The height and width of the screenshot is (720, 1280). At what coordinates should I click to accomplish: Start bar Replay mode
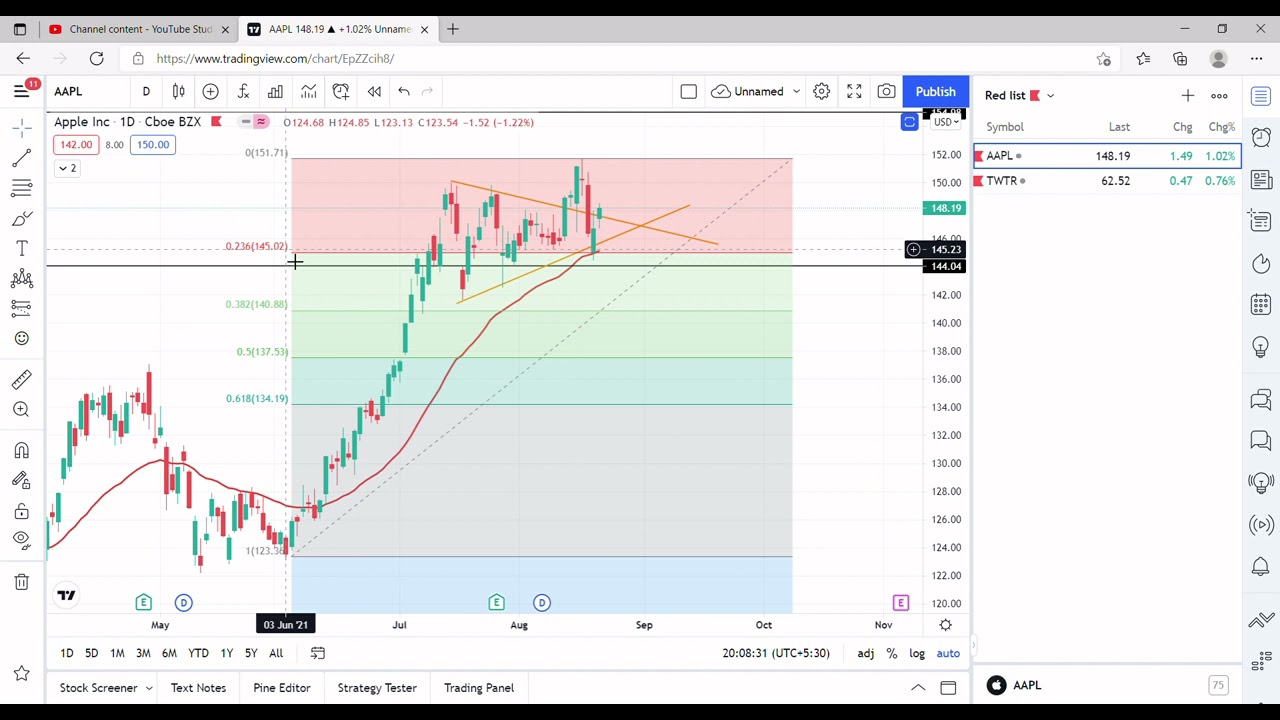coord(374,92)
